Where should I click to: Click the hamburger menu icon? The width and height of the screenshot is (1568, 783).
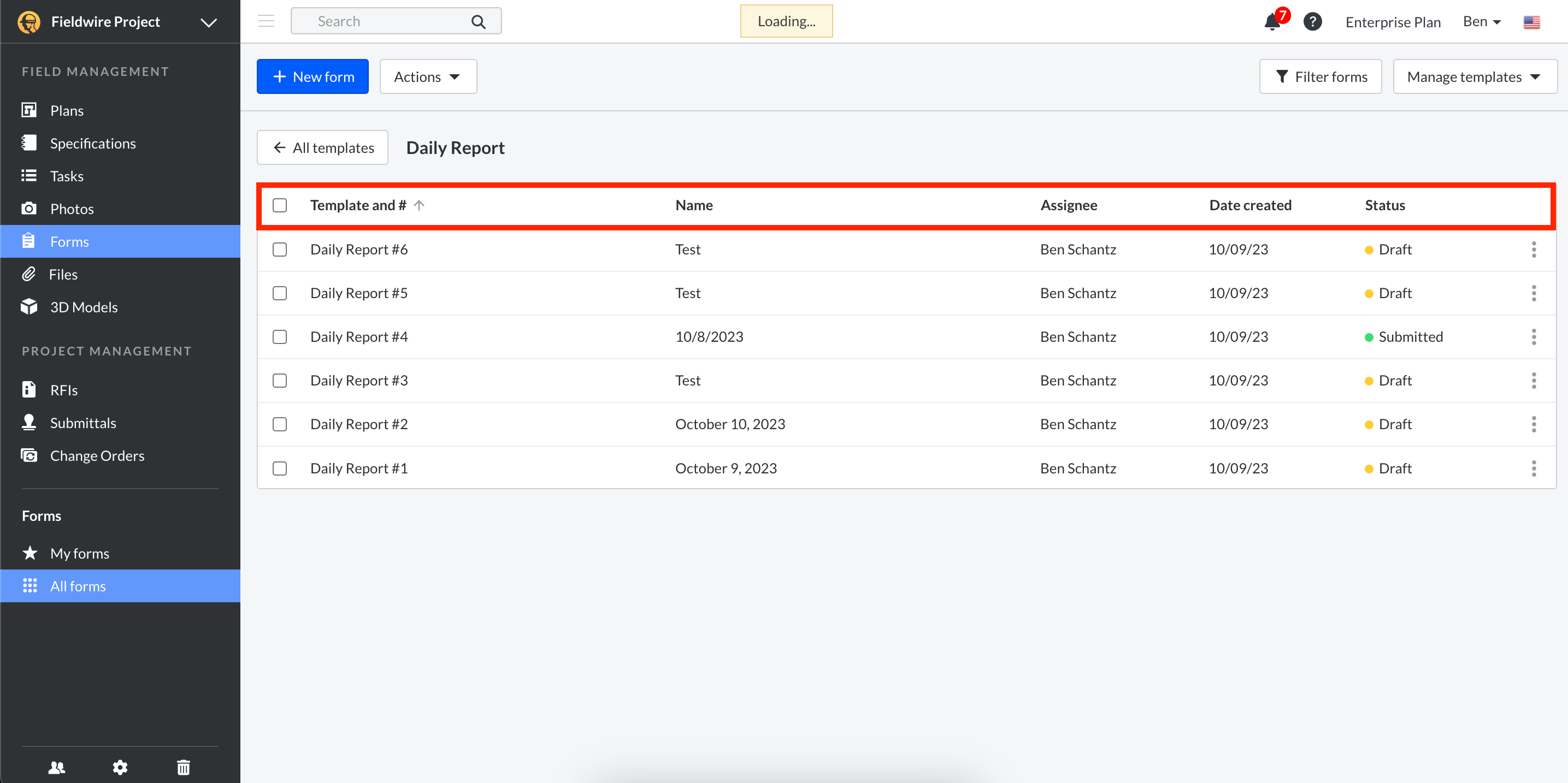266,21
